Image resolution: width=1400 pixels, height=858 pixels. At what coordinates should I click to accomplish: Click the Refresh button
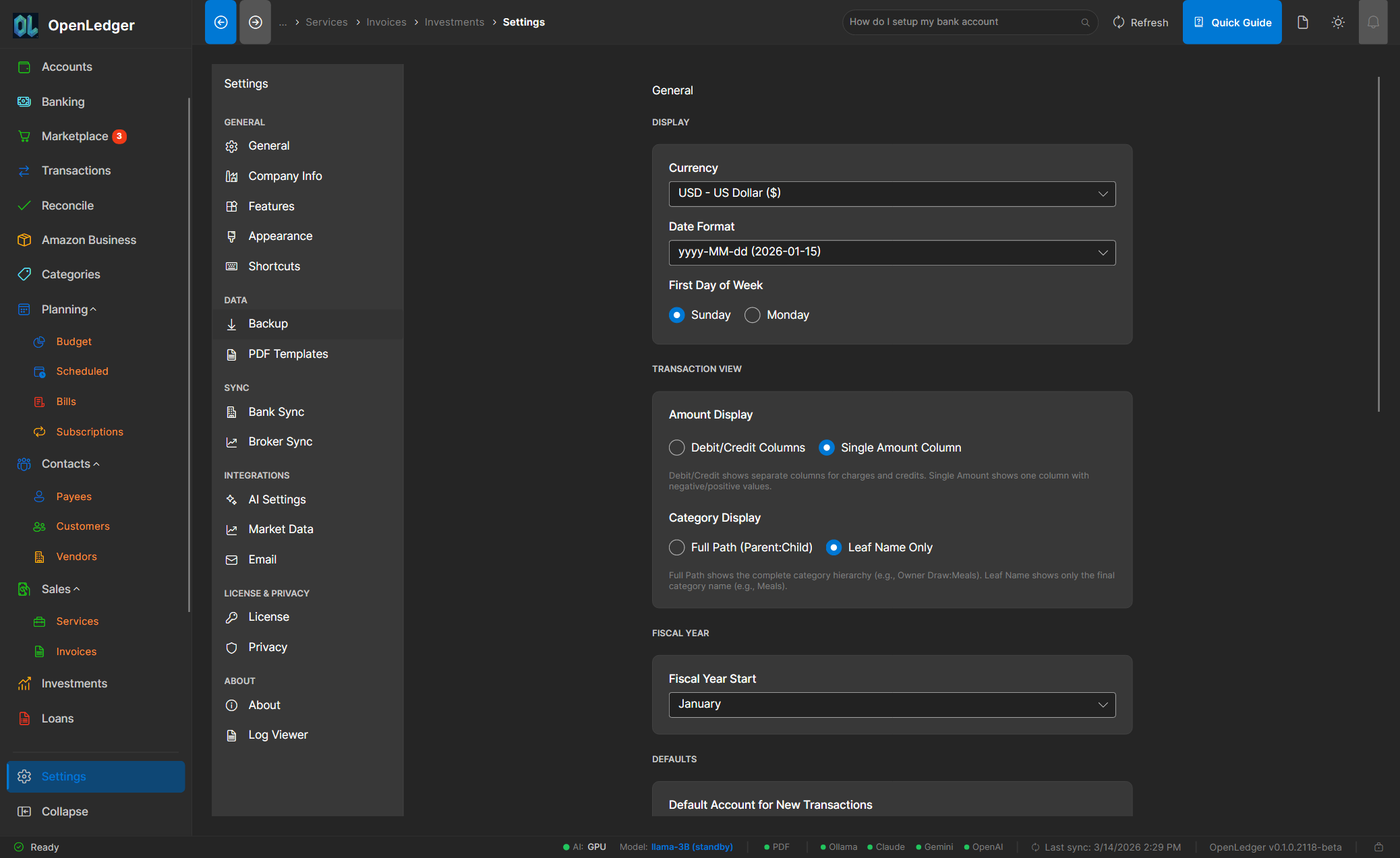[1140, 22]
